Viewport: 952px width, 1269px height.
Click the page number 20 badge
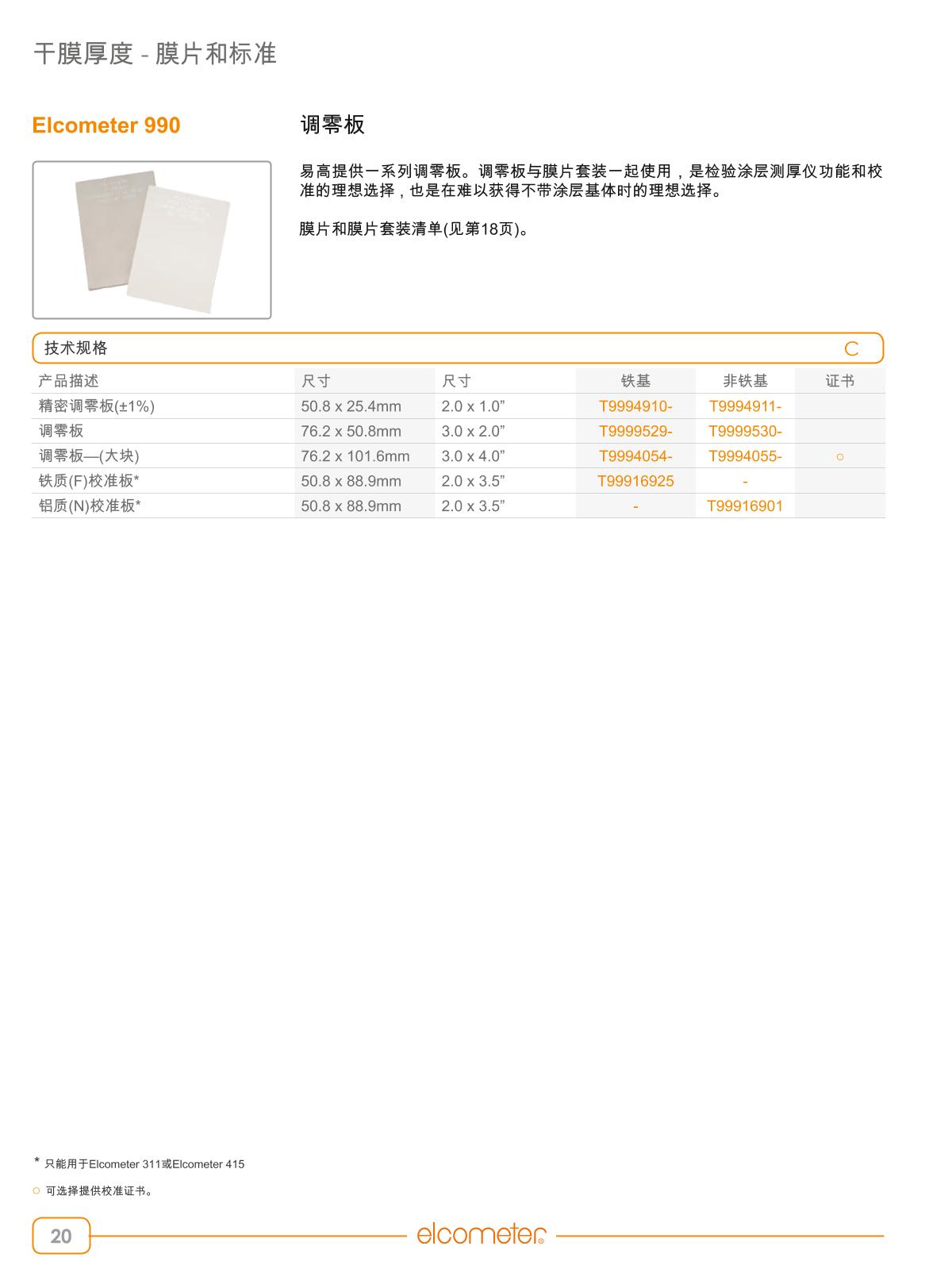[x=61, y=1236]
